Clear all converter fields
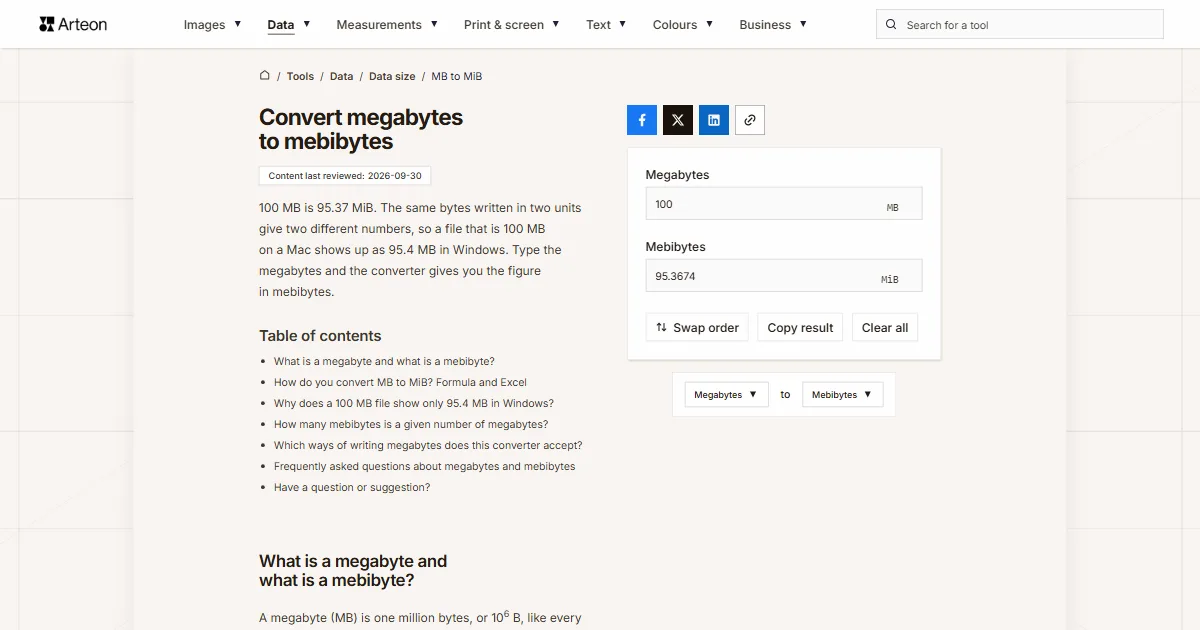 coord(885,327)
